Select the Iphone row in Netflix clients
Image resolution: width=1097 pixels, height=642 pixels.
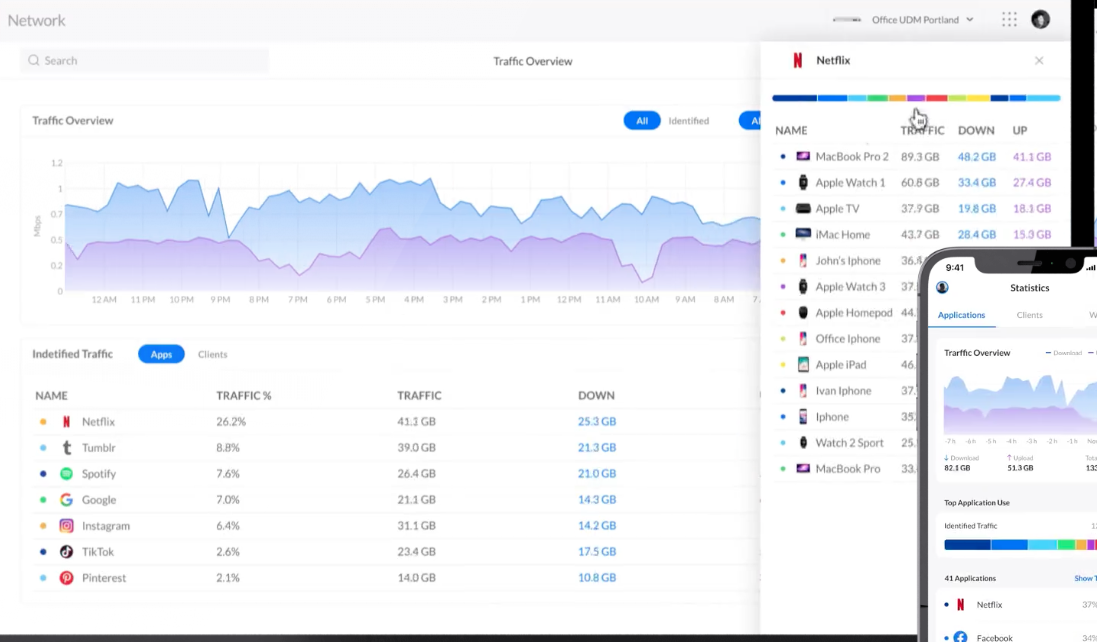pos(847,417)
